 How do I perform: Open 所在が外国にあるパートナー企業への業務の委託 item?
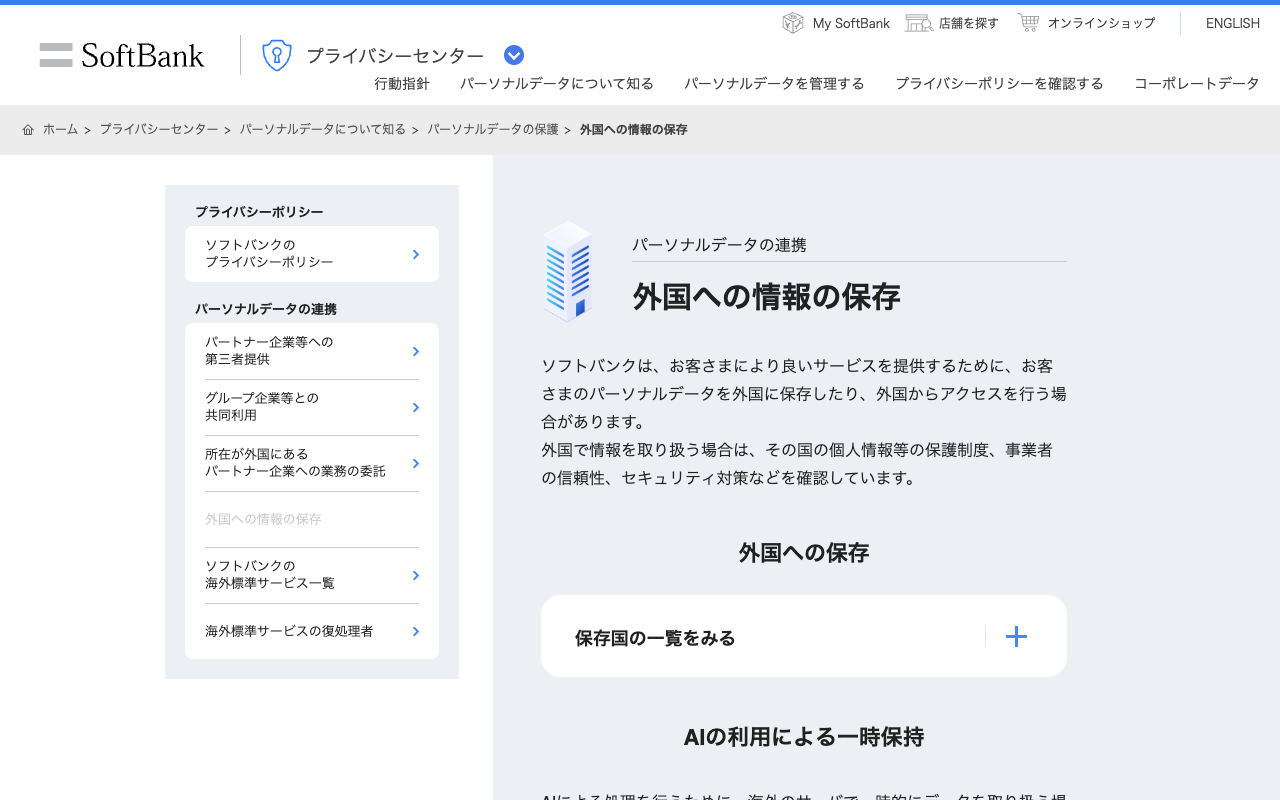pyautogui.click(x=312, y=463)
